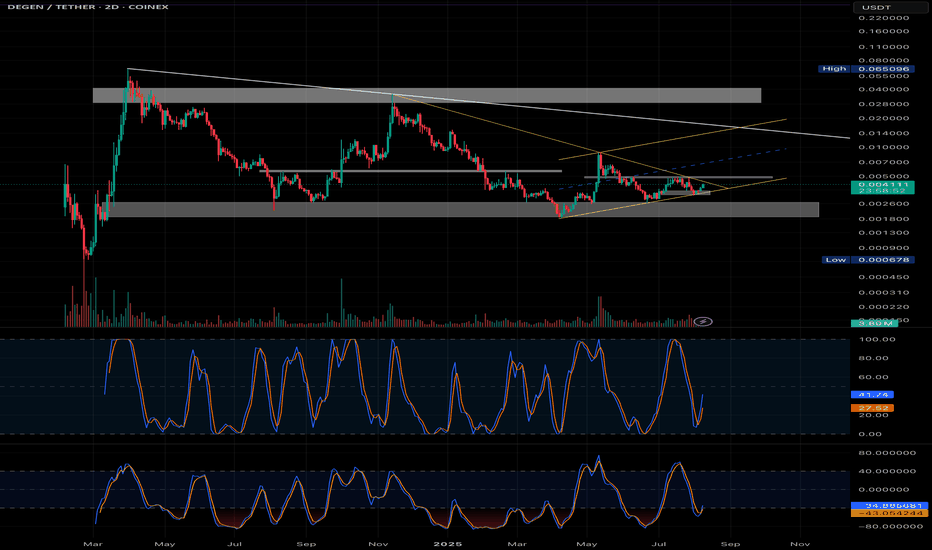
Task: Select the lower gray support zone rectangle
Action: (461, 209)
